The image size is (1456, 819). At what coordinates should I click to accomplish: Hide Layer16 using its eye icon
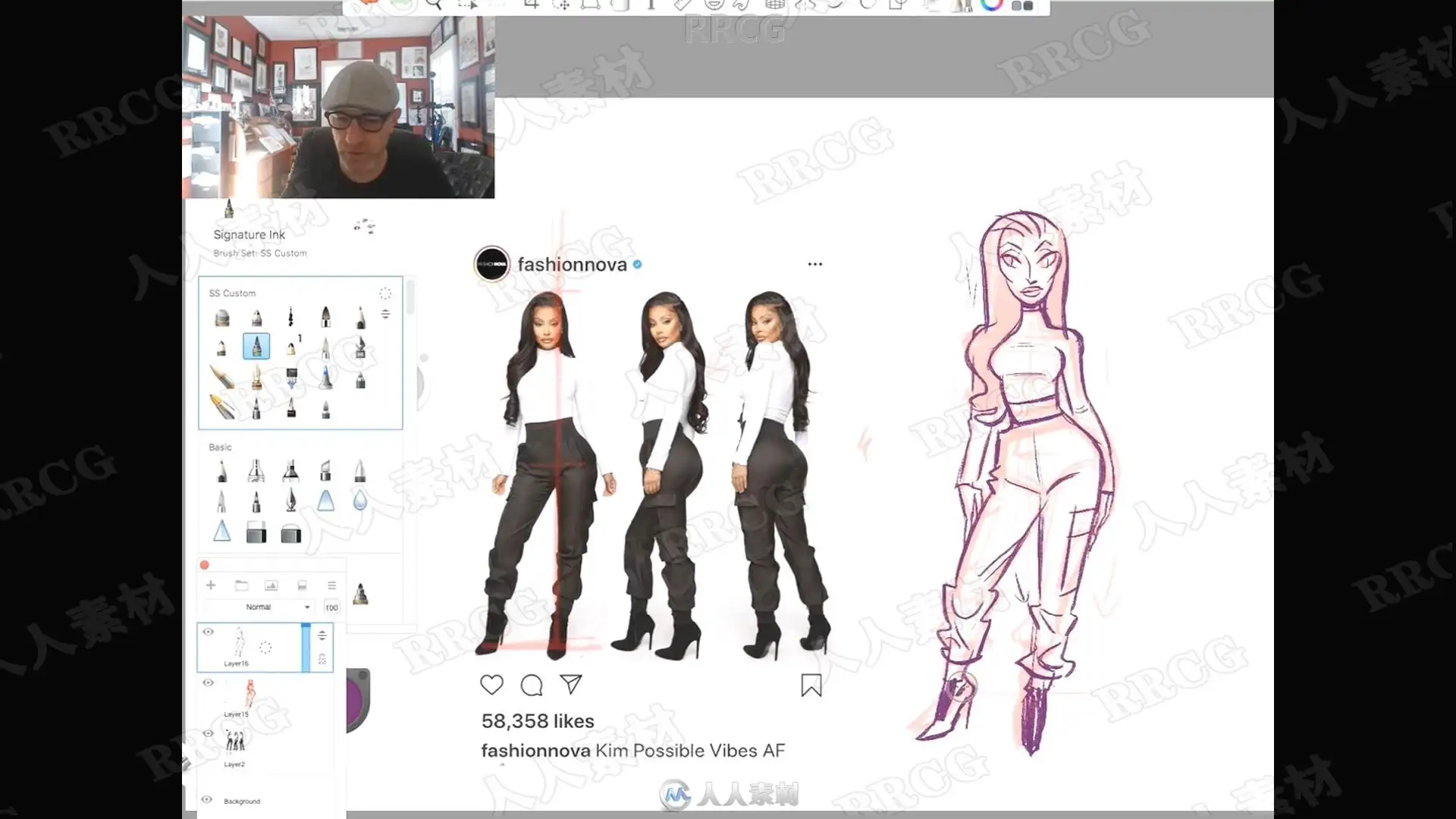[x=208, y=632]
